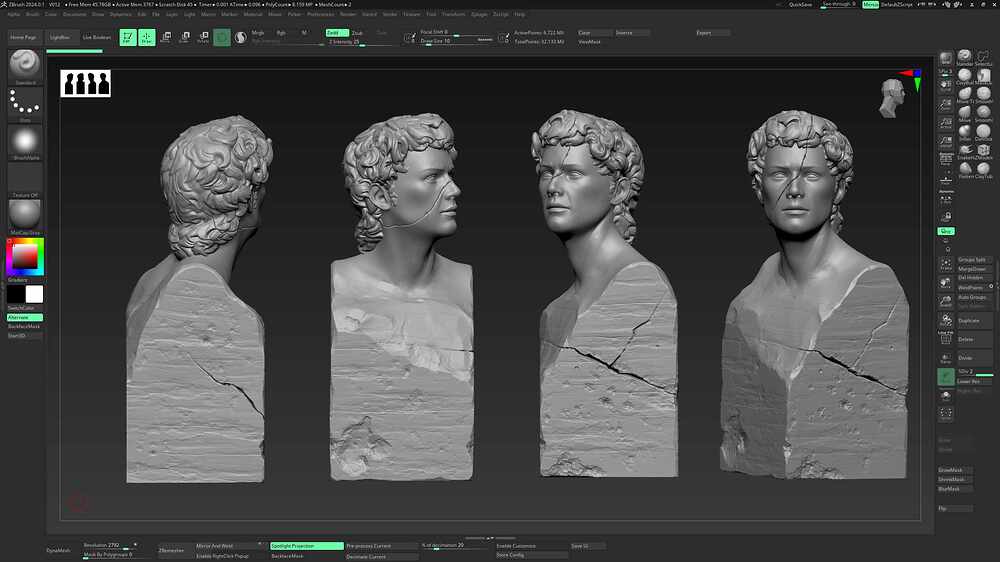Open the Help menu
Viewport: 1000px width, 562px height.
pyautogui.click(x=520, y=14)
